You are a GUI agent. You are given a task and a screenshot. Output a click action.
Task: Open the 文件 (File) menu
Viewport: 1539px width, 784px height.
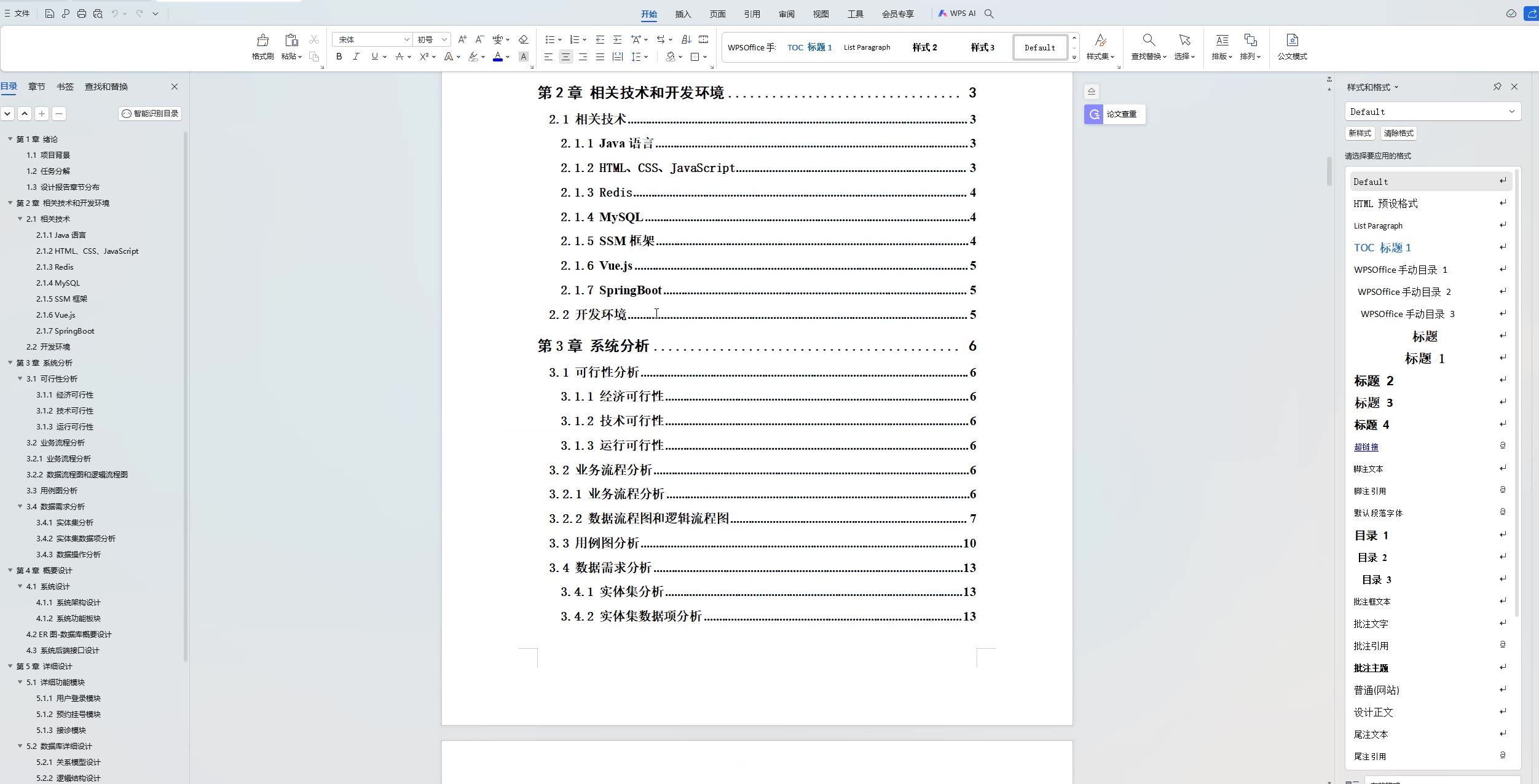coord(17,14)
